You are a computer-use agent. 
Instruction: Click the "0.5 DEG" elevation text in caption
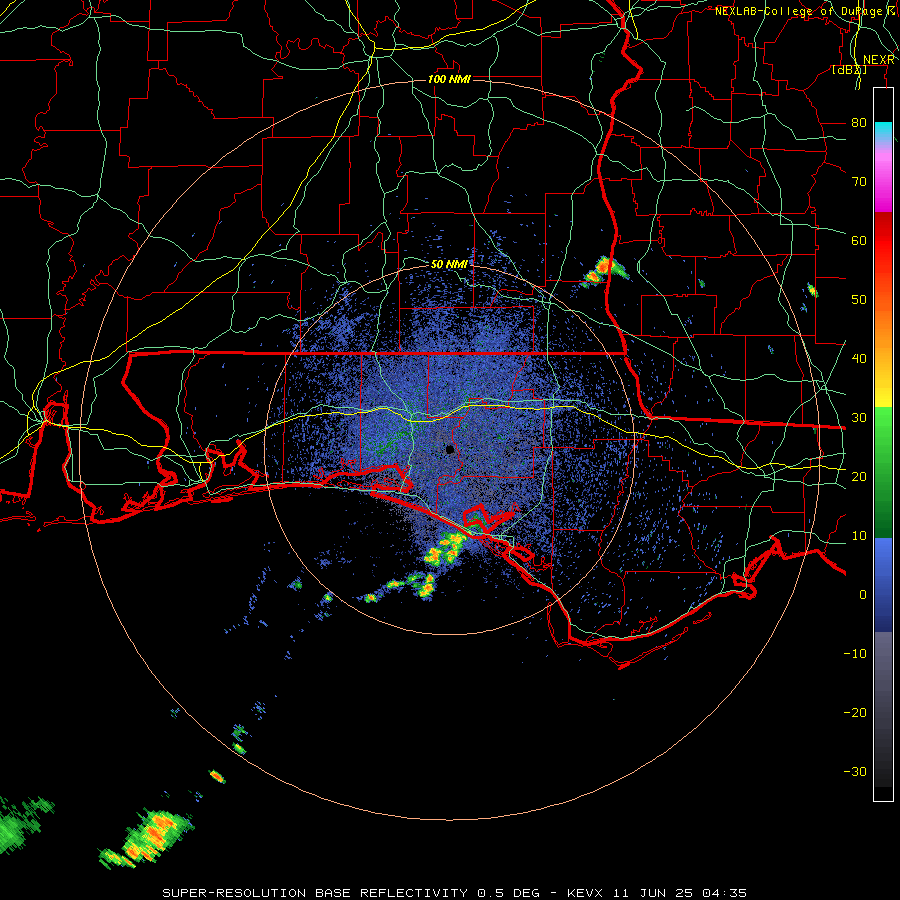[508, 893]
